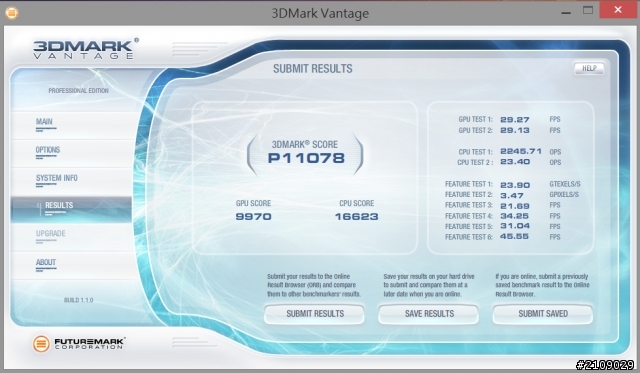
Task: Click the Submit Results heading
Action: click(313, 69)
